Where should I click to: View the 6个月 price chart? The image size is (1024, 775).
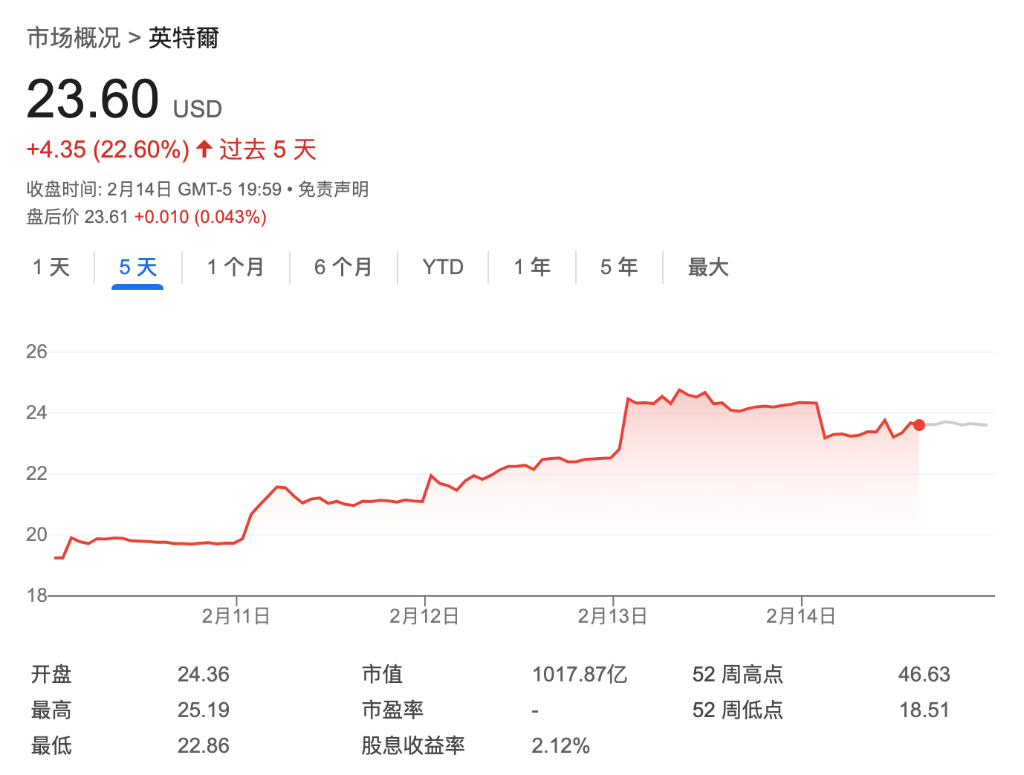click(x=343, y=267)
